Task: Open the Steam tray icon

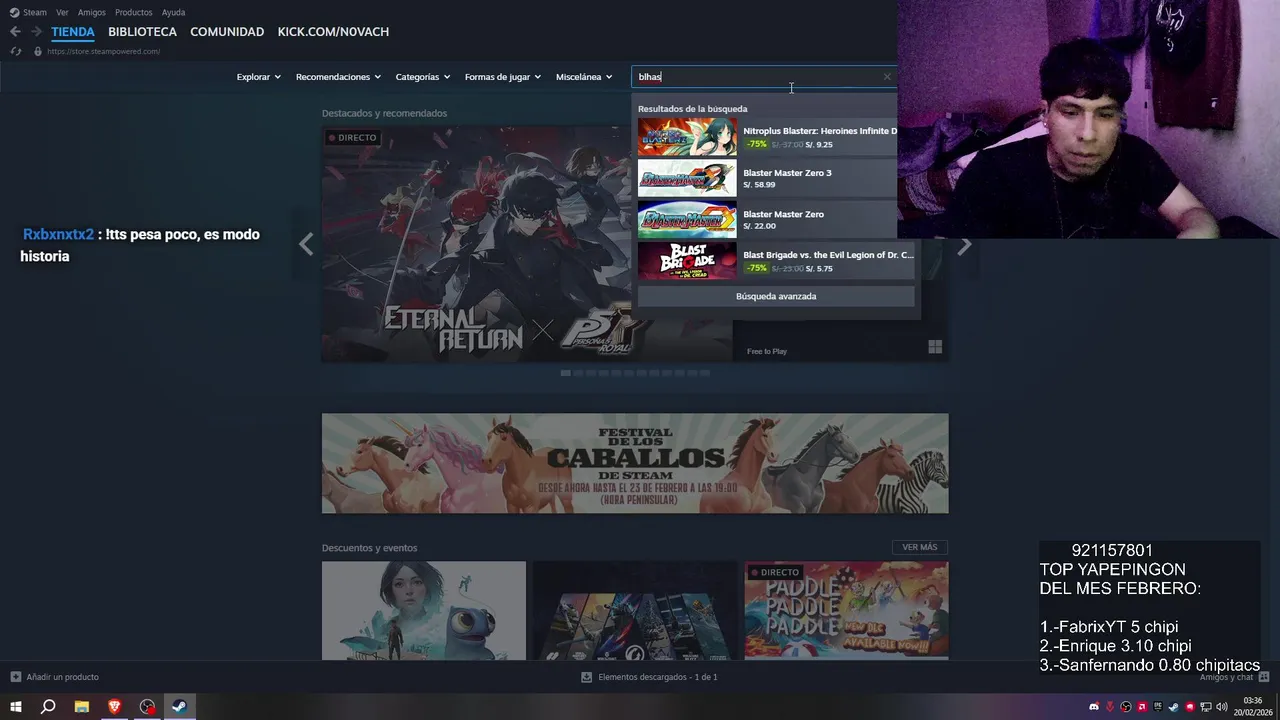Action: click(x=1174, y=707)
